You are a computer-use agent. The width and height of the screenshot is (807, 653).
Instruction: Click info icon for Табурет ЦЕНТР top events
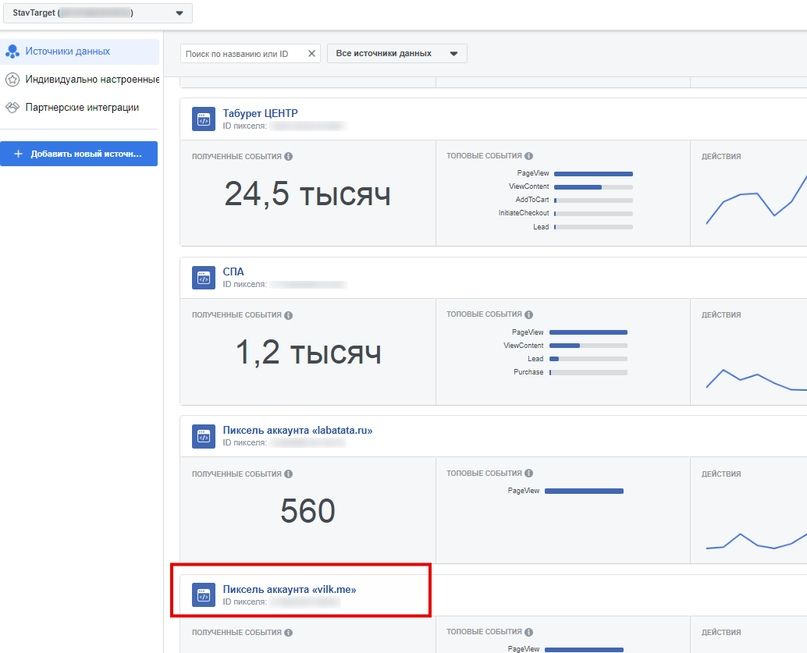tap(529, 156)
